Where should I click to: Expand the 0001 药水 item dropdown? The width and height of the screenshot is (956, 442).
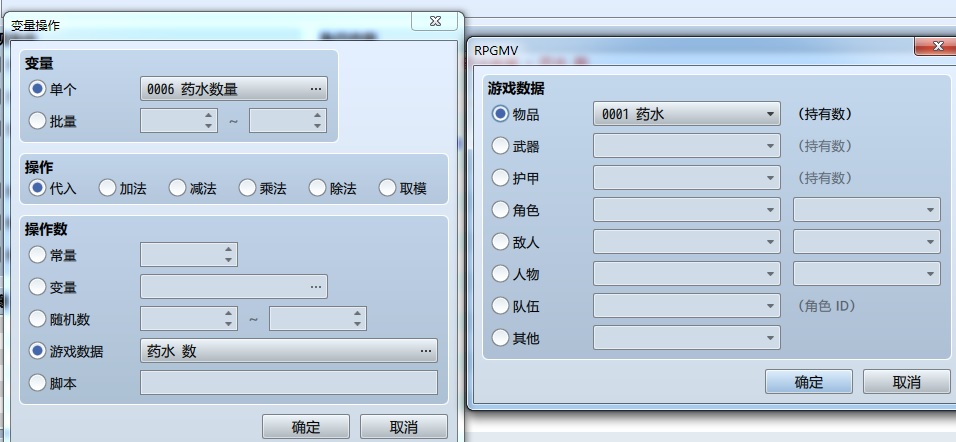687,114
